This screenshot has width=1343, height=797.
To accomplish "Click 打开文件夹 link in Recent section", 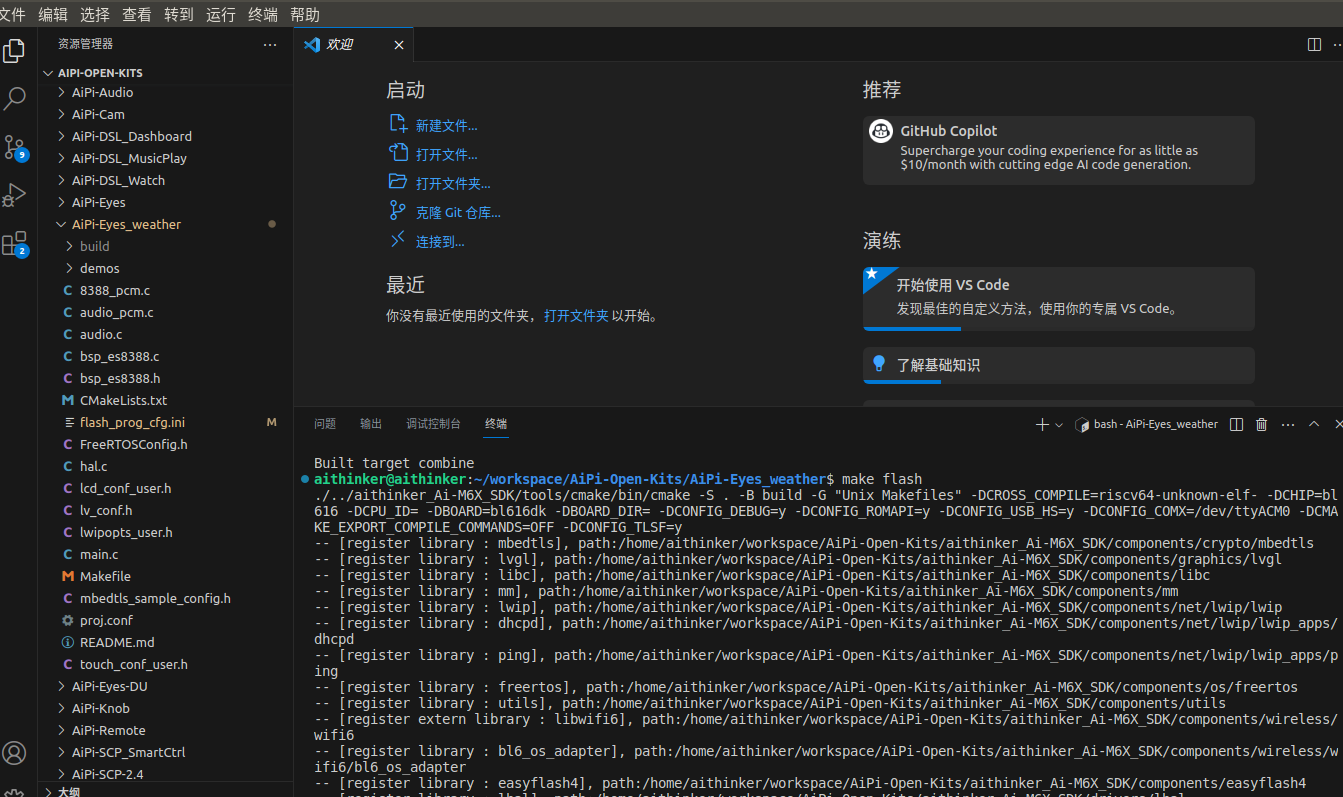I will pos(576,315).
